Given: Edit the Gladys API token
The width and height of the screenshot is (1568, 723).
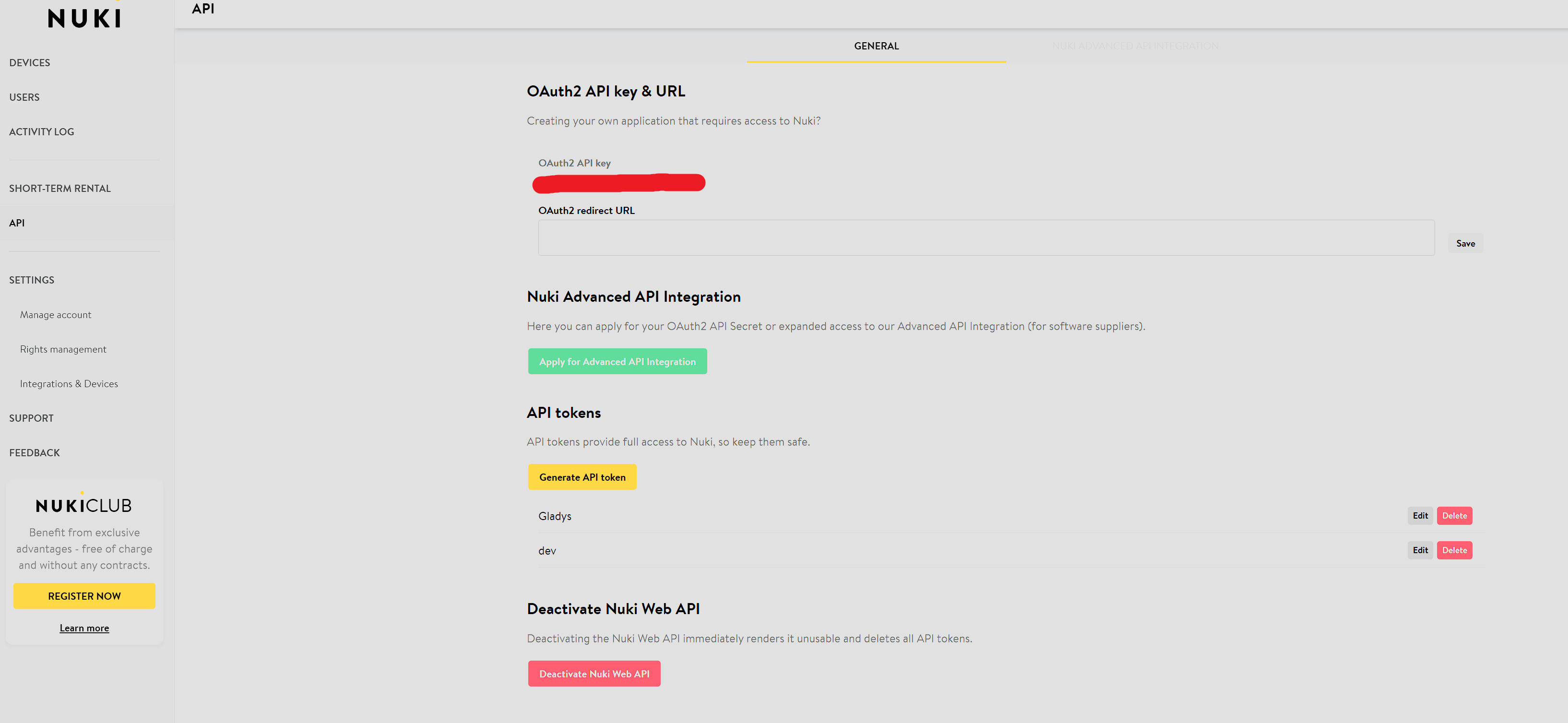Looking at the screenshot, I should pyautogui.click(x=1420, y=515).
